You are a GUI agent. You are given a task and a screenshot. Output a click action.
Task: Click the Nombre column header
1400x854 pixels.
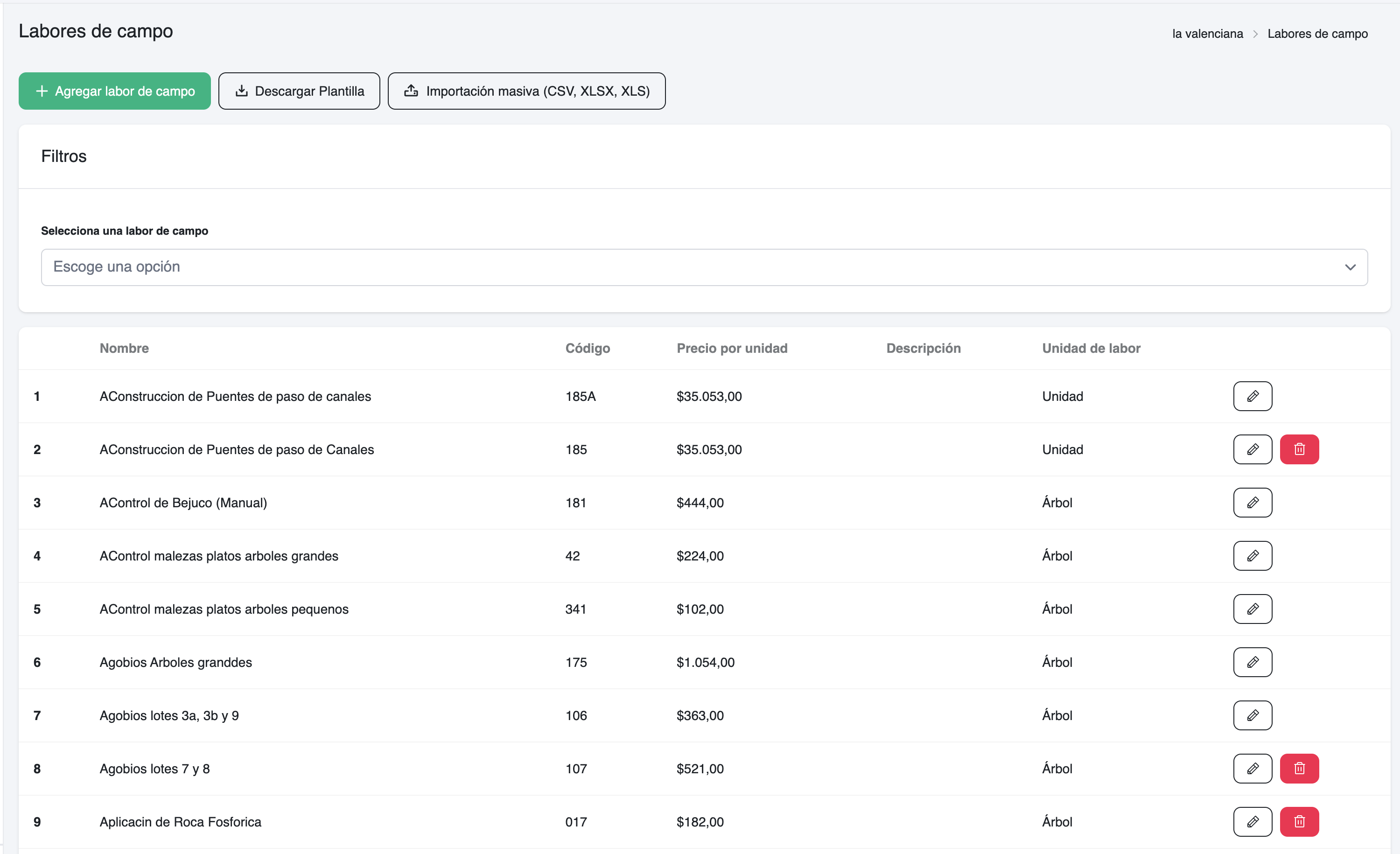(124, 348)
